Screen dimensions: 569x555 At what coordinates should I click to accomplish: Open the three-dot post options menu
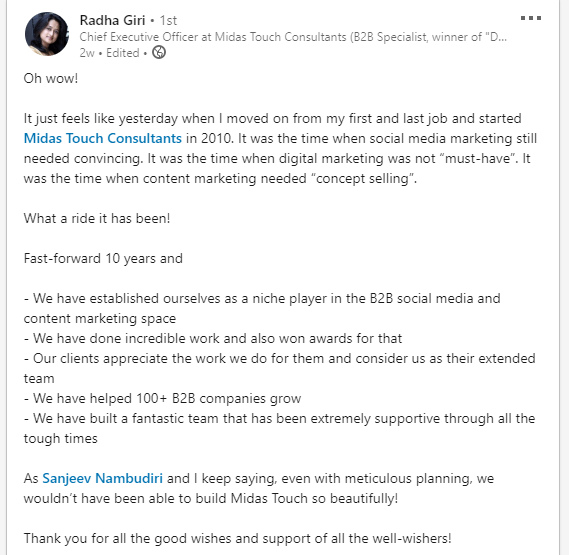pyautogui.click(x=531, y=18)
